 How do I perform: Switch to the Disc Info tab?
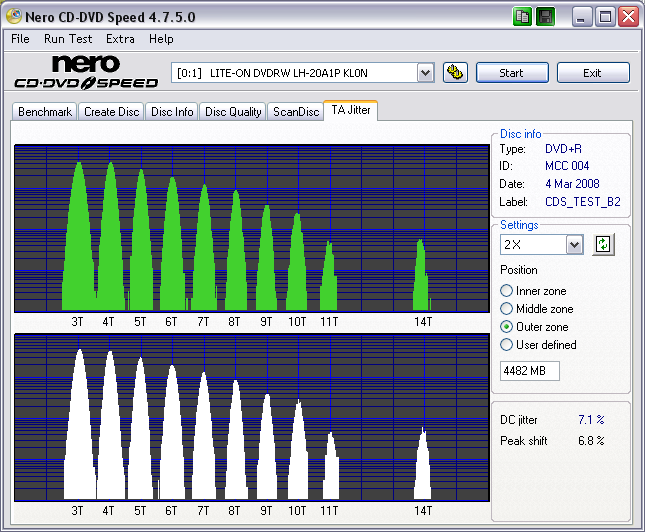[x=172, y=112]
